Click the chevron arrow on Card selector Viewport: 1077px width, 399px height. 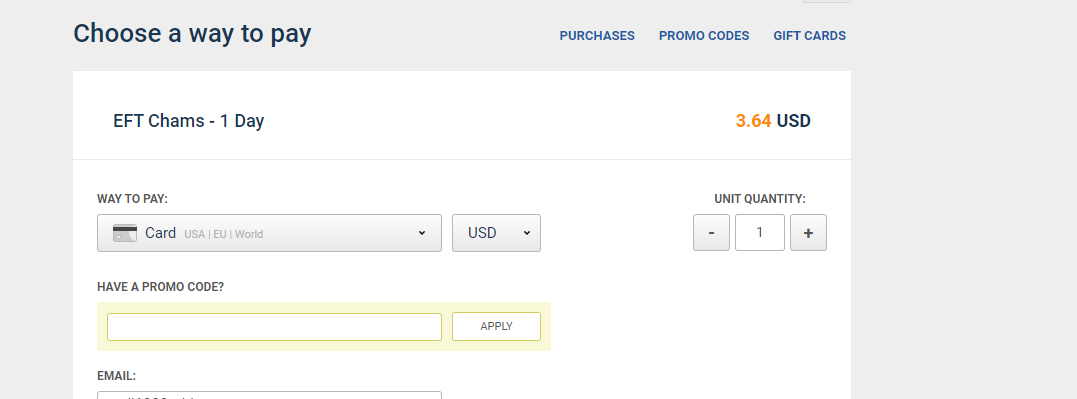(x=422, y=233)
